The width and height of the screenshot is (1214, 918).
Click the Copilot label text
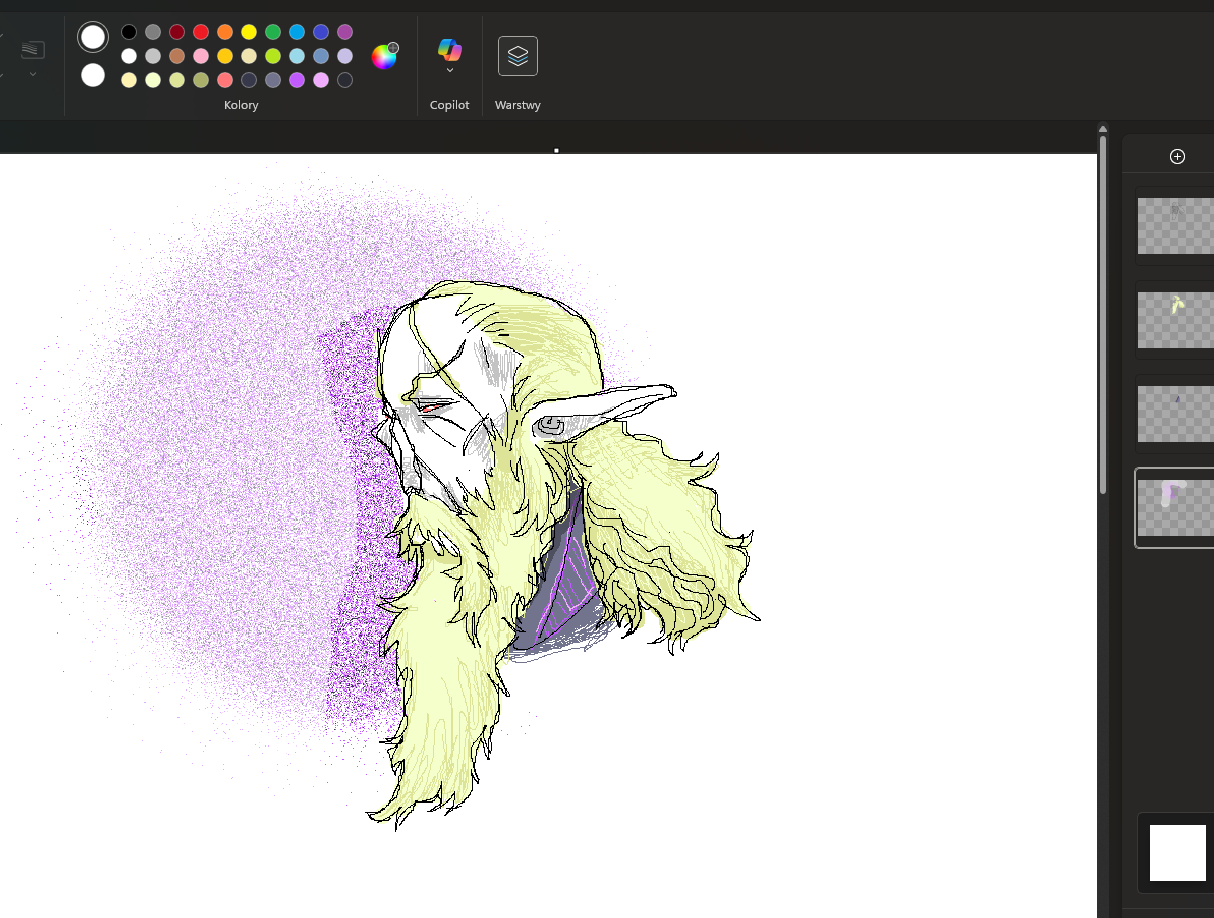pyautogui.click(x=450, y=105)
